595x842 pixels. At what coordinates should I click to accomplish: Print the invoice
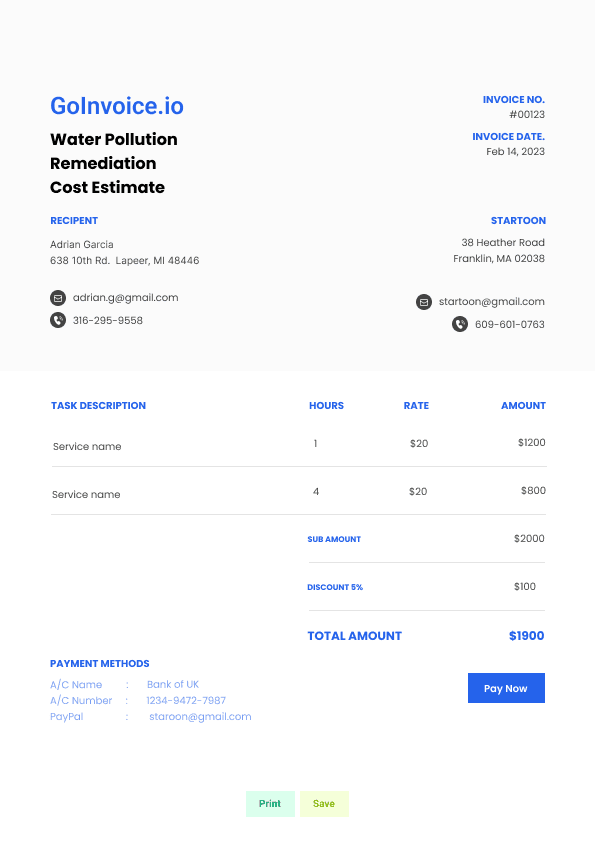click(270, 803)
